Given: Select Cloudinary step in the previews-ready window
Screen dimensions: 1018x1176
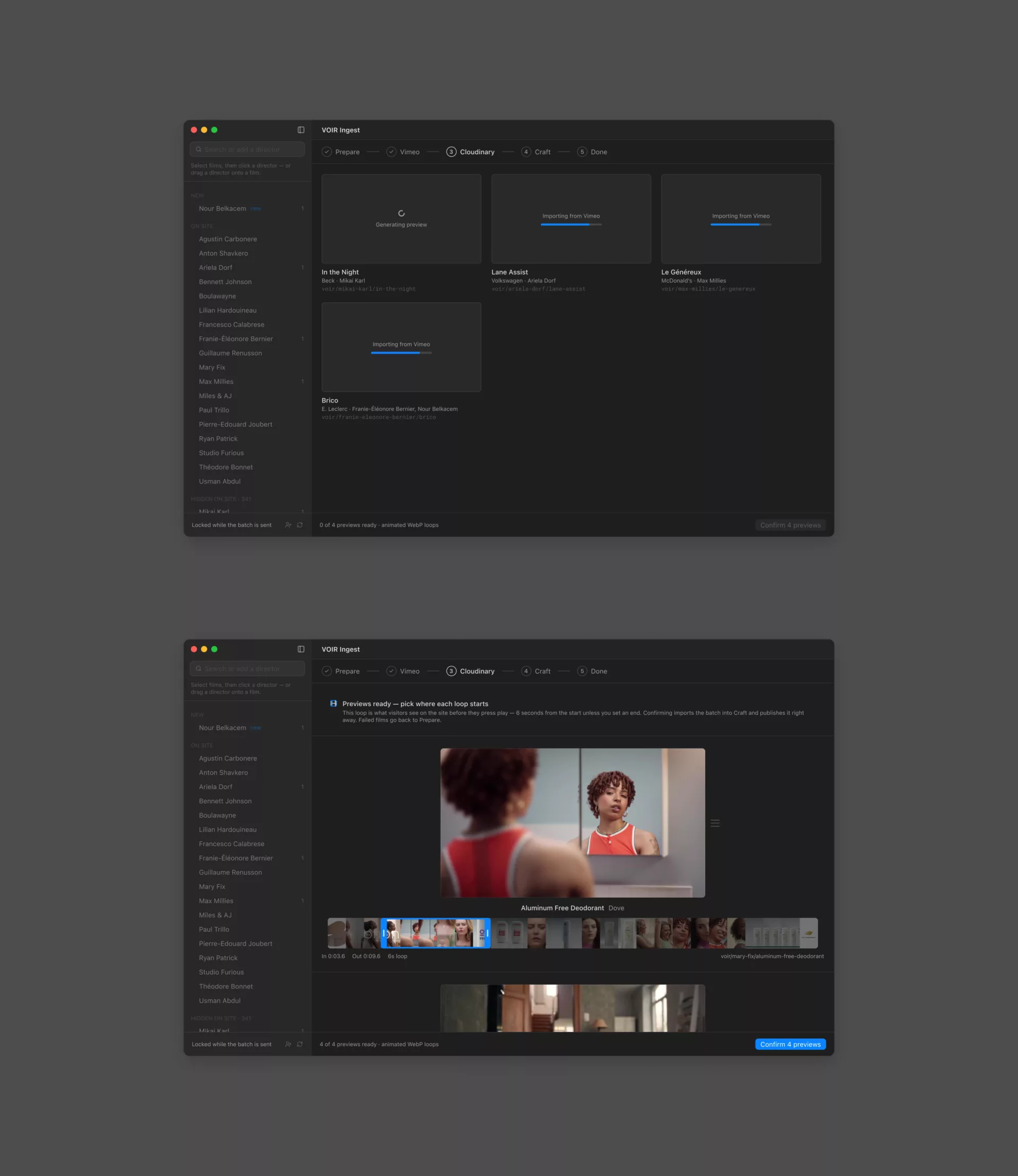Looking at the screenshot, I should [470, 671].
